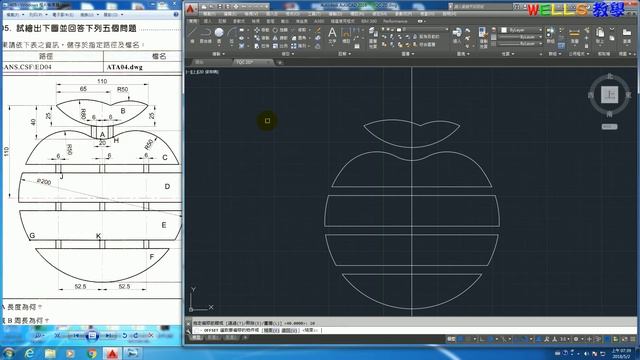
Task: Switch to AutoCAD taskbar icon
Action: click(112, 353)
